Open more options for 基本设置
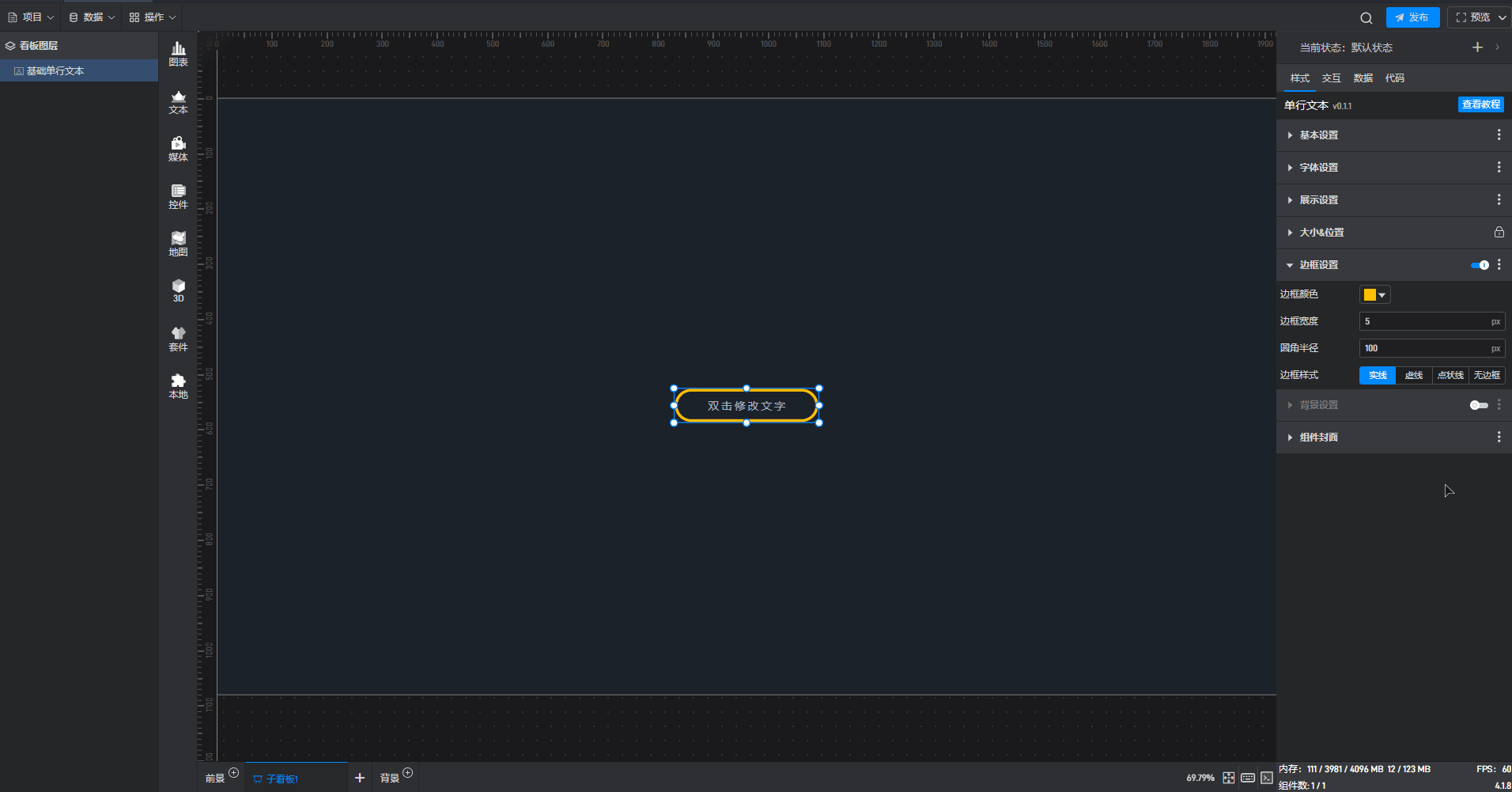The height and width of the screenshot is (792, 1512). click(1499, 135)
